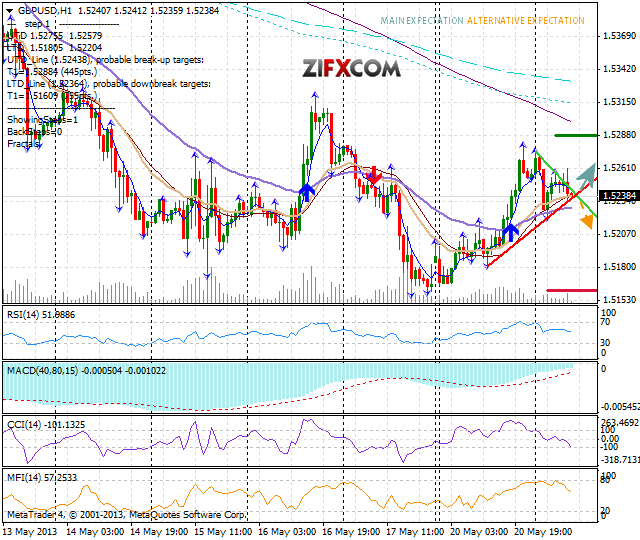Select the CCI(14) -101.1325 indicator label

(46, 425)
